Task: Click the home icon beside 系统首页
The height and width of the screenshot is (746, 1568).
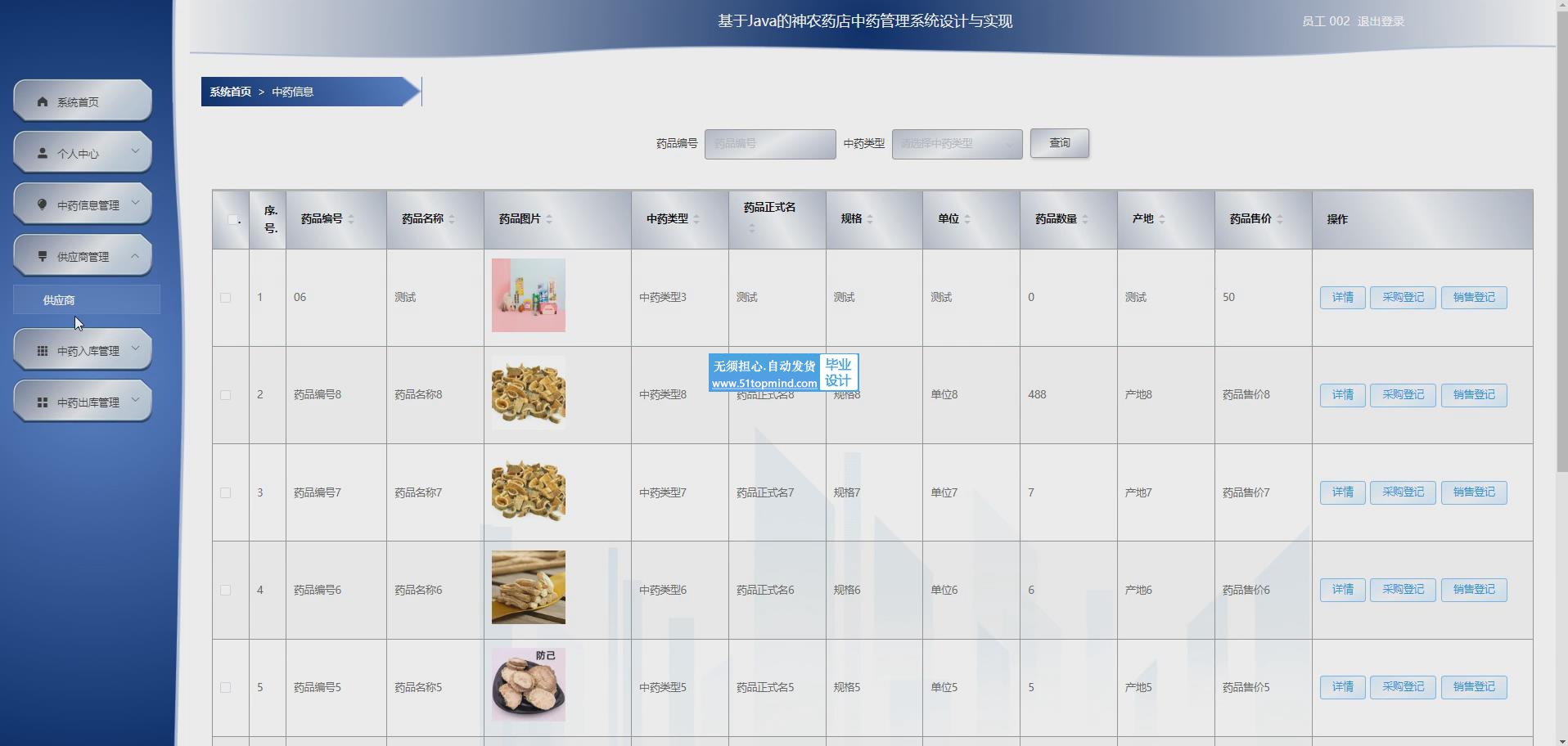Action: pyautogui.click(x=43, y=102)
